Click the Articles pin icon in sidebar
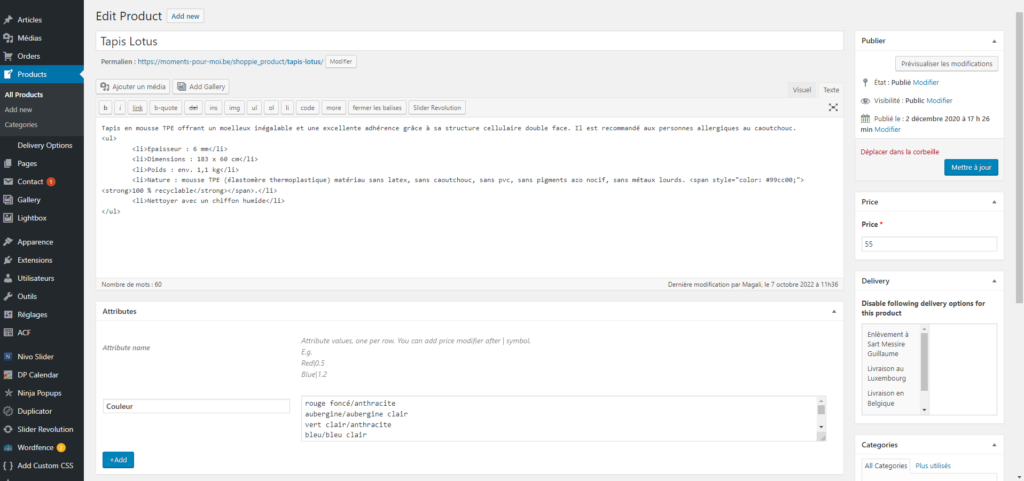 tap(8, 20)
